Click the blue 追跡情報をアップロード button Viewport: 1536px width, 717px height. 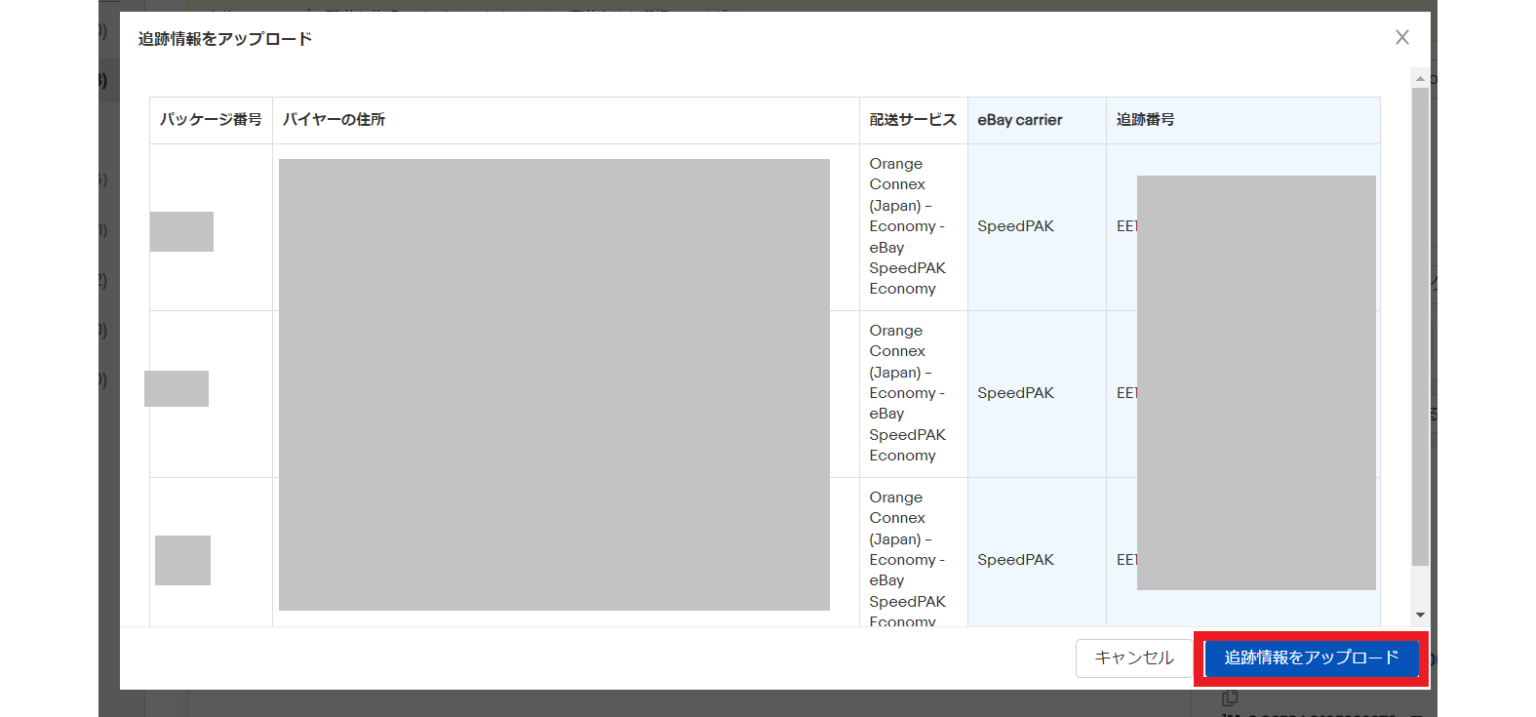1311,658
